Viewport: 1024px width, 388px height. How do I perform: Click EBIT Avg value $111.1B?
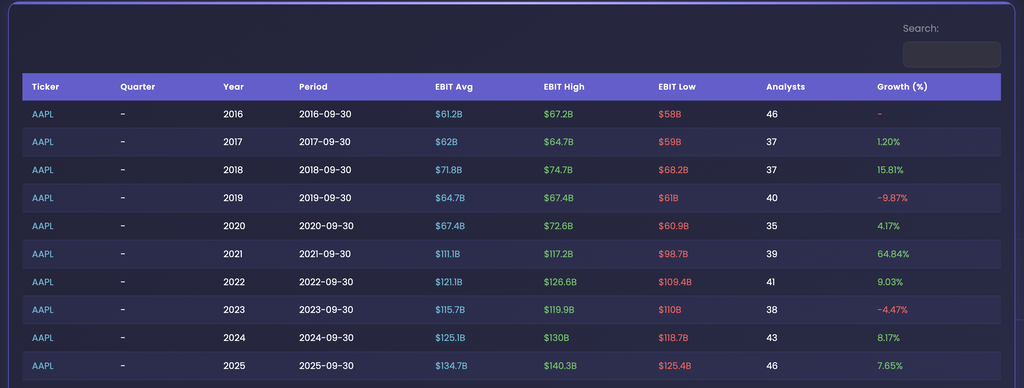(x=449, y=254)
